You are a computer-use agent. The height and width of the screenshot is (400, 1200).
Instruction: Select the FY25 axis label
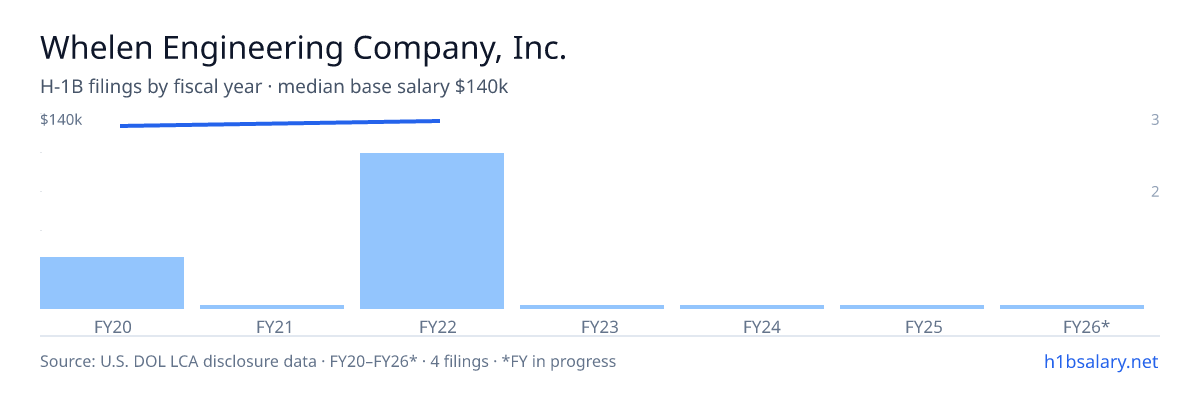(912, 326)
